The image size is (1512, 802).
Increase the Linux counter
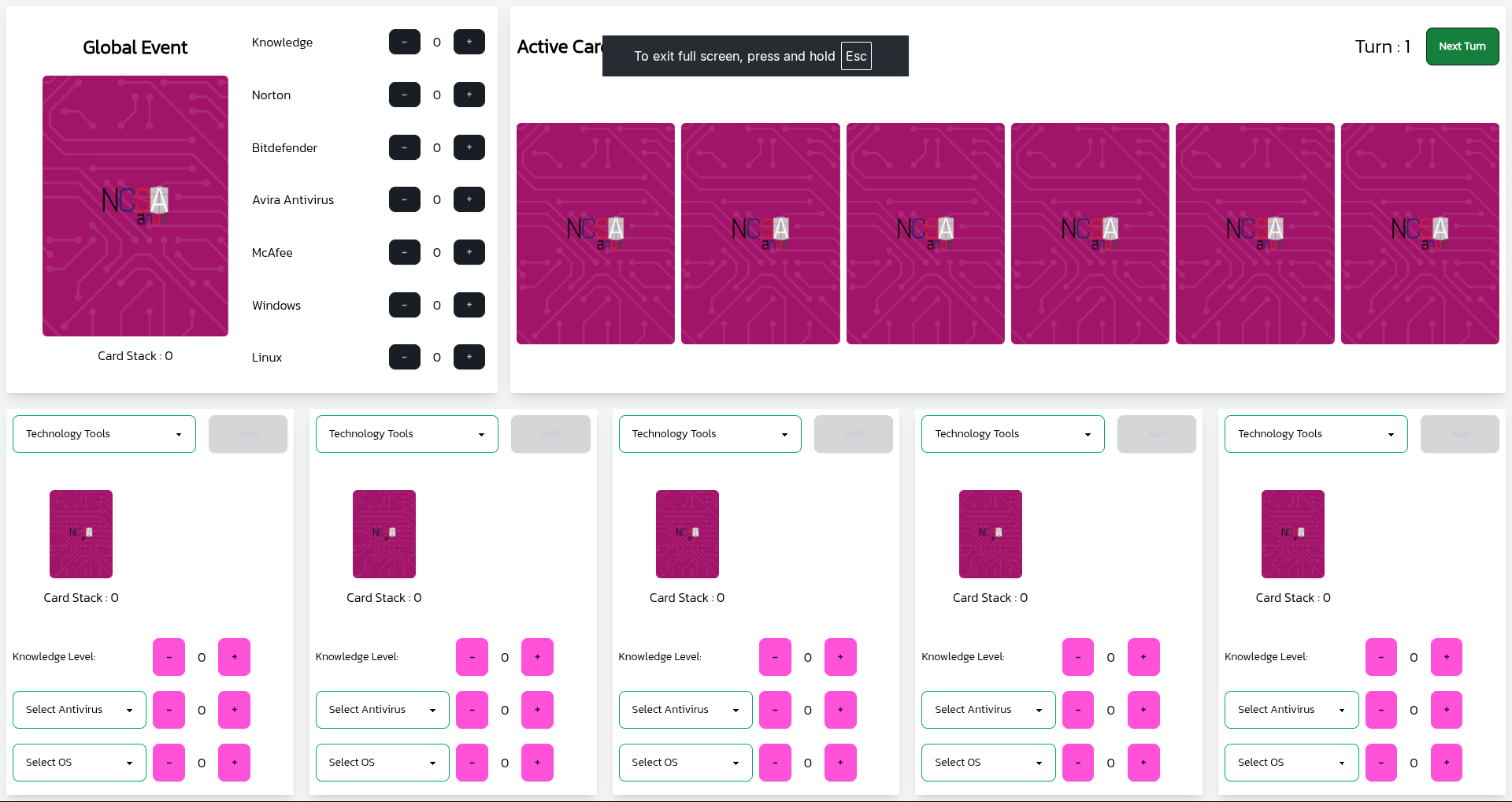469,357
